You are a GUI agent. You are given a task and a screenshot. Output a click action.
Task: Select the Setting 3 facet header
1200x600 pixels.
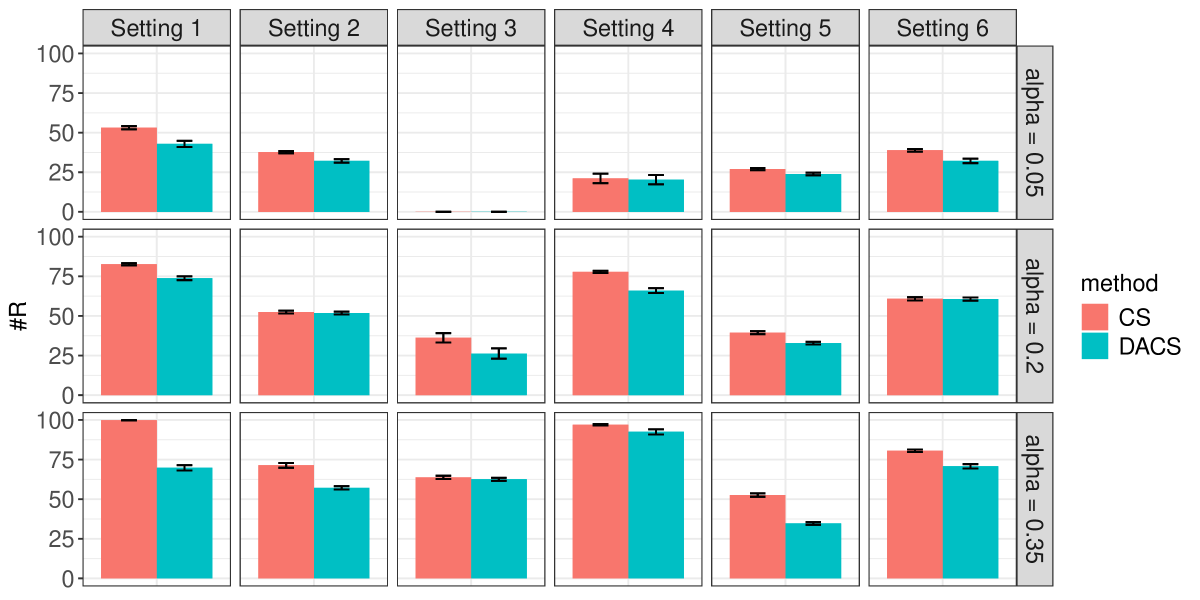click(471, 28)
